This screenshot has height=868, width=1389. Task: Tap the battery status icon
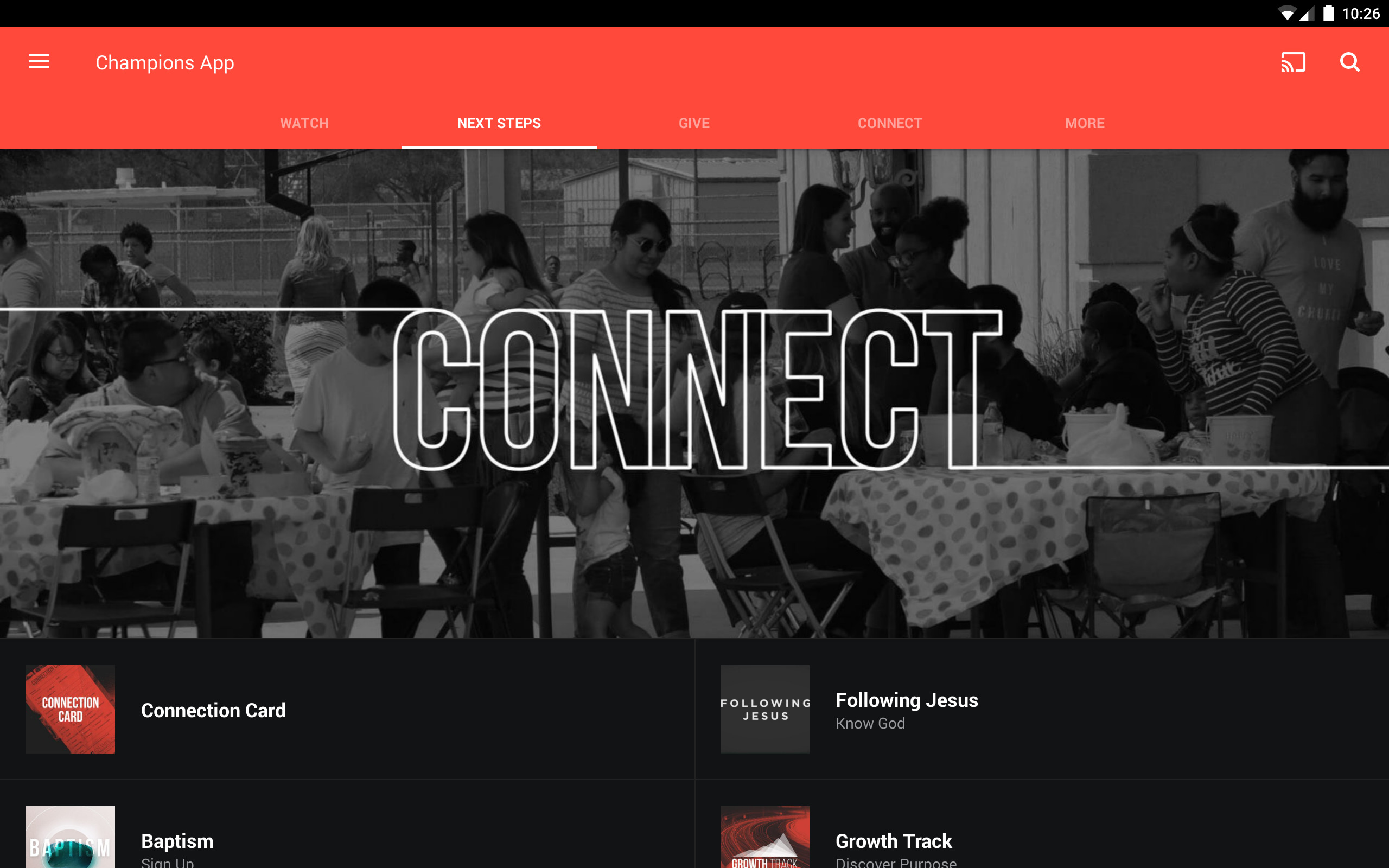tap(1329, 13)
